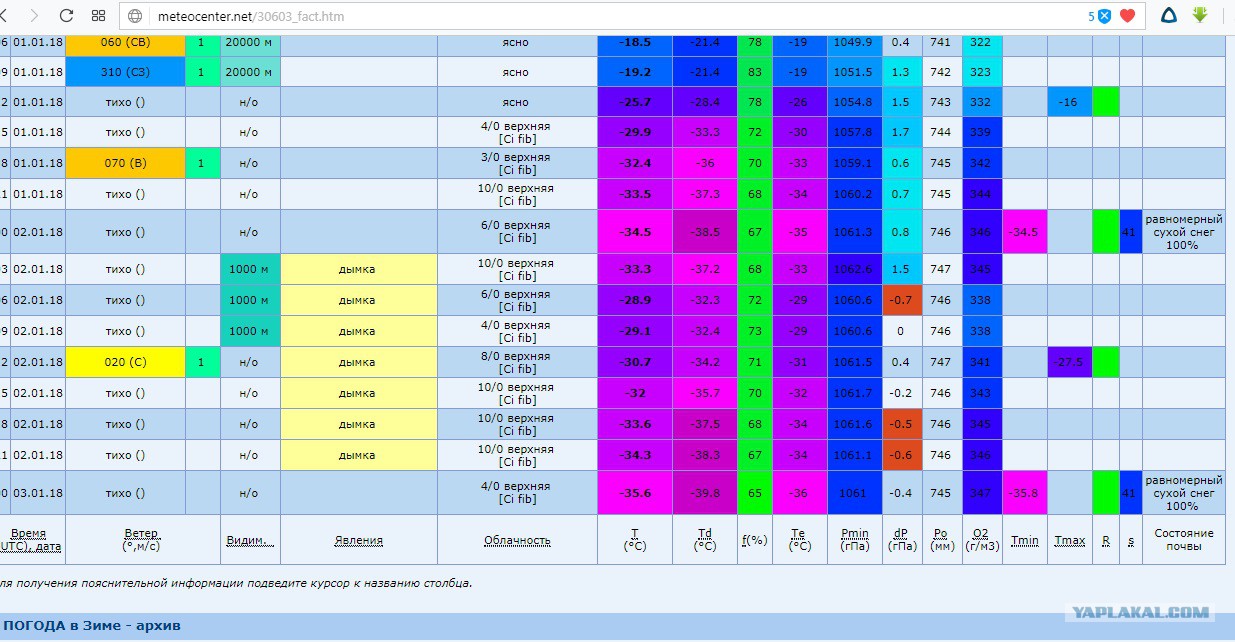
Task: Select the wind cell 020 (С)
Action: pyautogui.click(x=125, y=362)
